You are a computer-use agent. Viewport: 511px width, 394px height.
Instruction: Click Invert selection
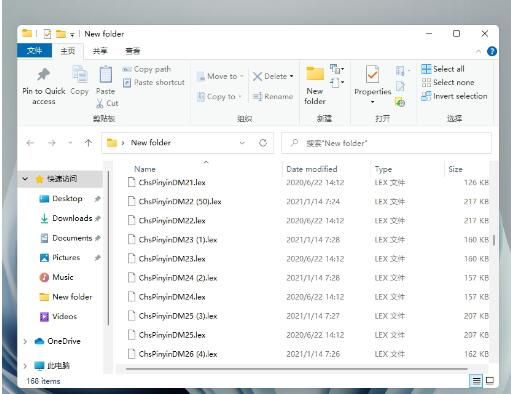click(454, 96)
